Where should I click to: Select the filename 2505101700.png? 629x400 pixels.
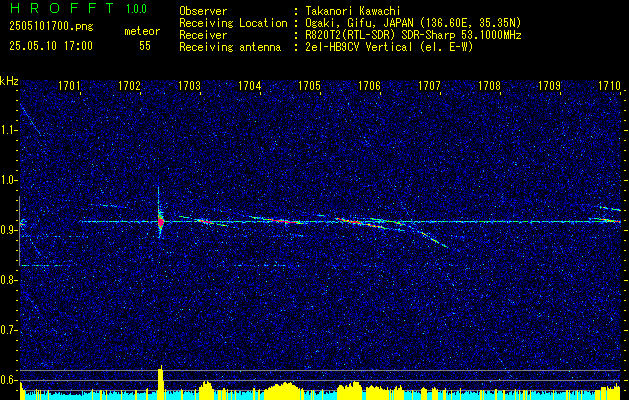51,27
